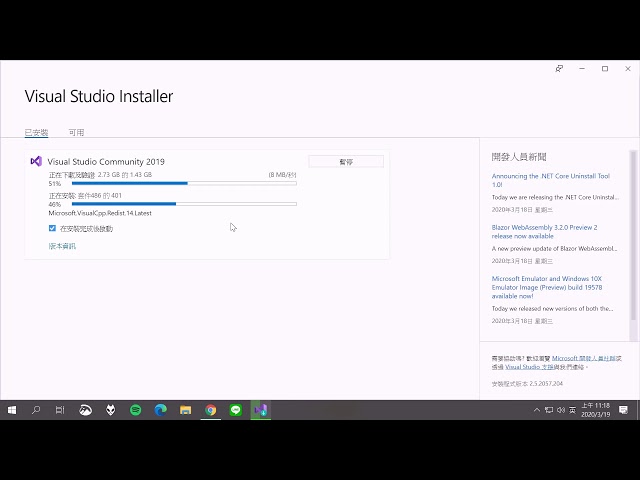
Task: Click the Visual Studio Community 2019 title
Action: [106, 162]
